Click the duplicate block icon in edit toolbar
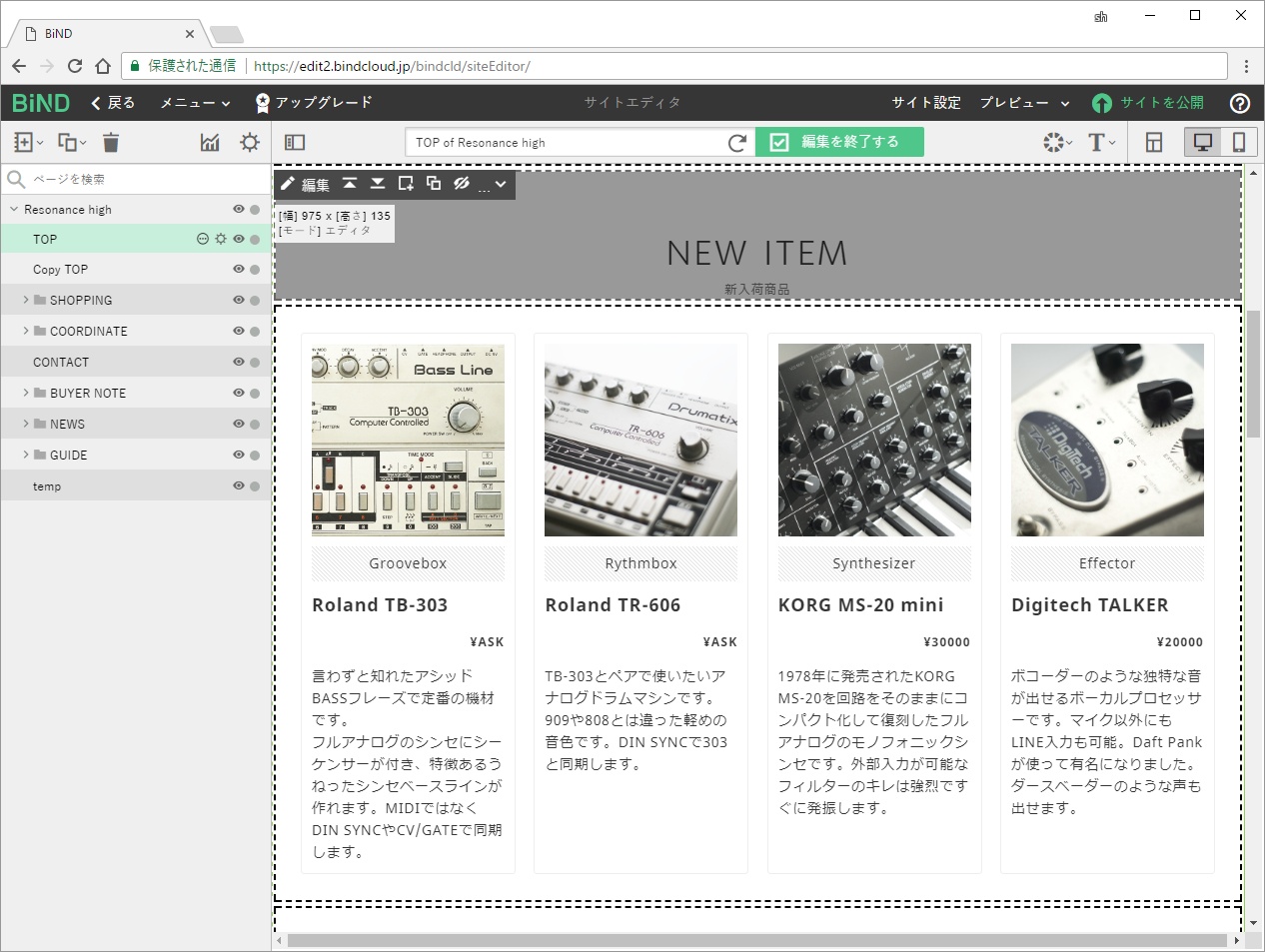This screenshot has width=1265, height=952. click(x=433, y=184)
